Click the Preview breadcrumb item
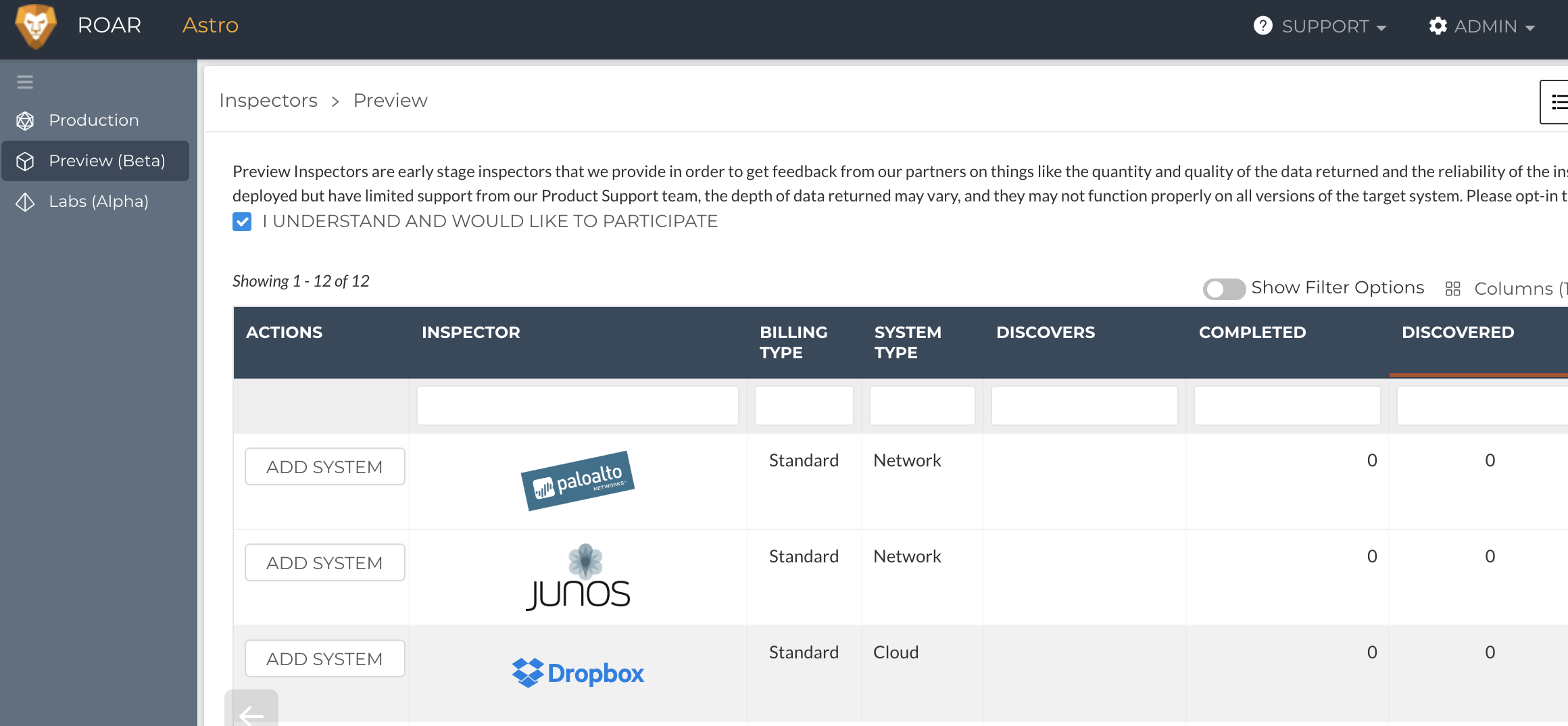This screenshot has height=726, width=1568. tap(391, 101)
